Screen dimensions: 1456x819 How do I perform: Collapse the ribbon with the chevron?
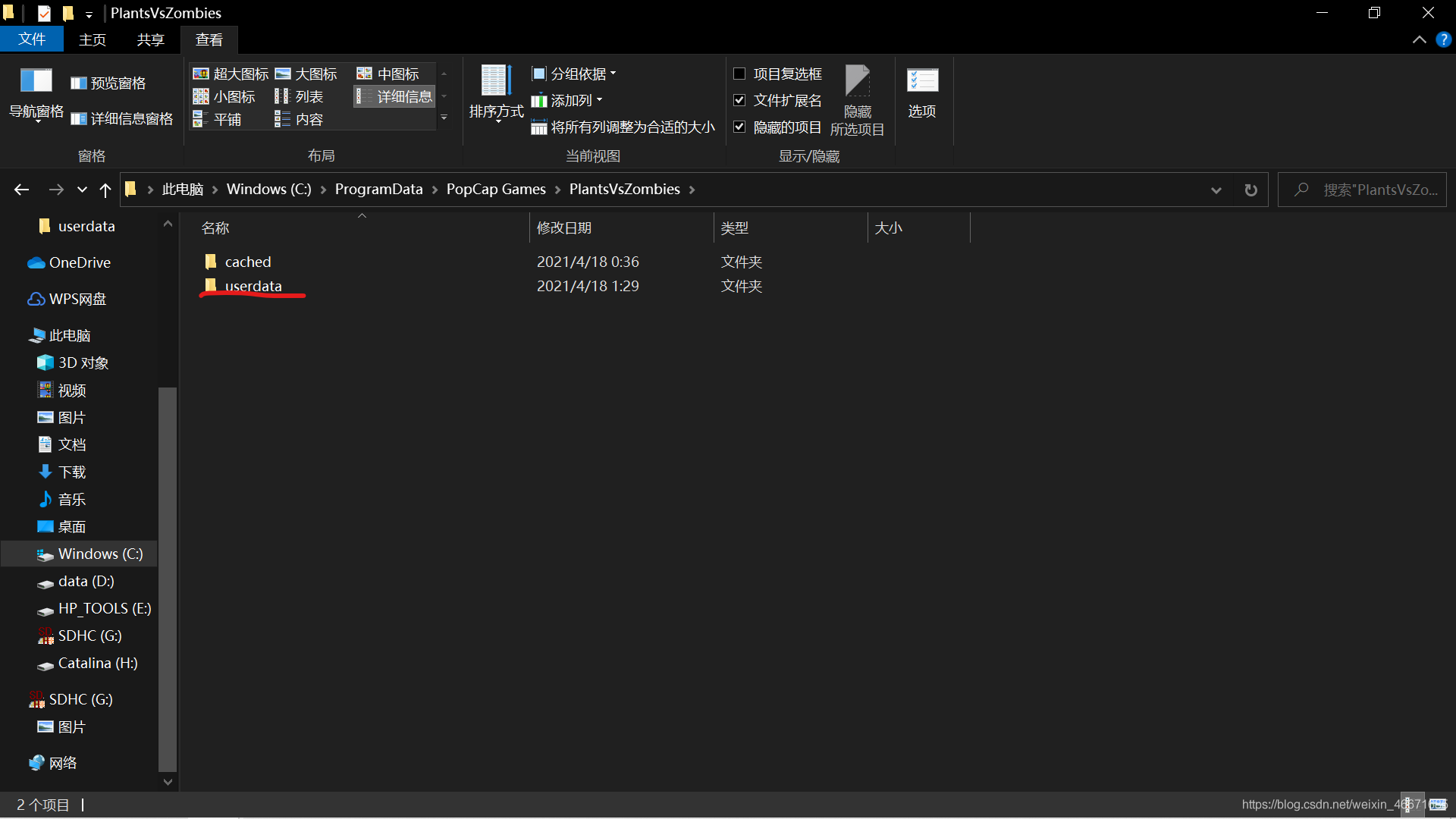click(x=1419, y=39)
